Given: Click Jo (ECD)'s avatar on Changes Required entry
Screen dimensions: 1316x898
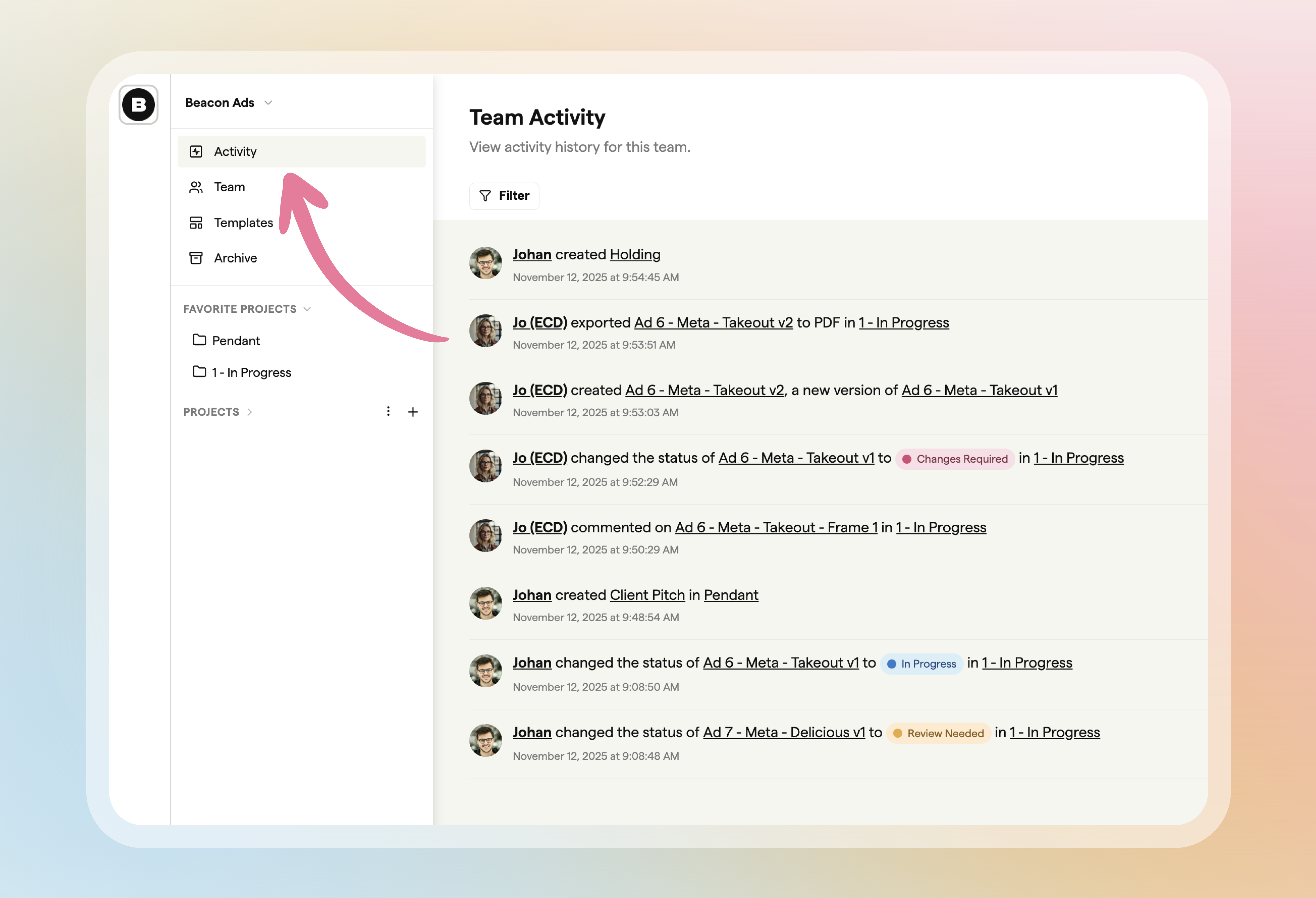Looking at the screenshot, I should [485, 466].
